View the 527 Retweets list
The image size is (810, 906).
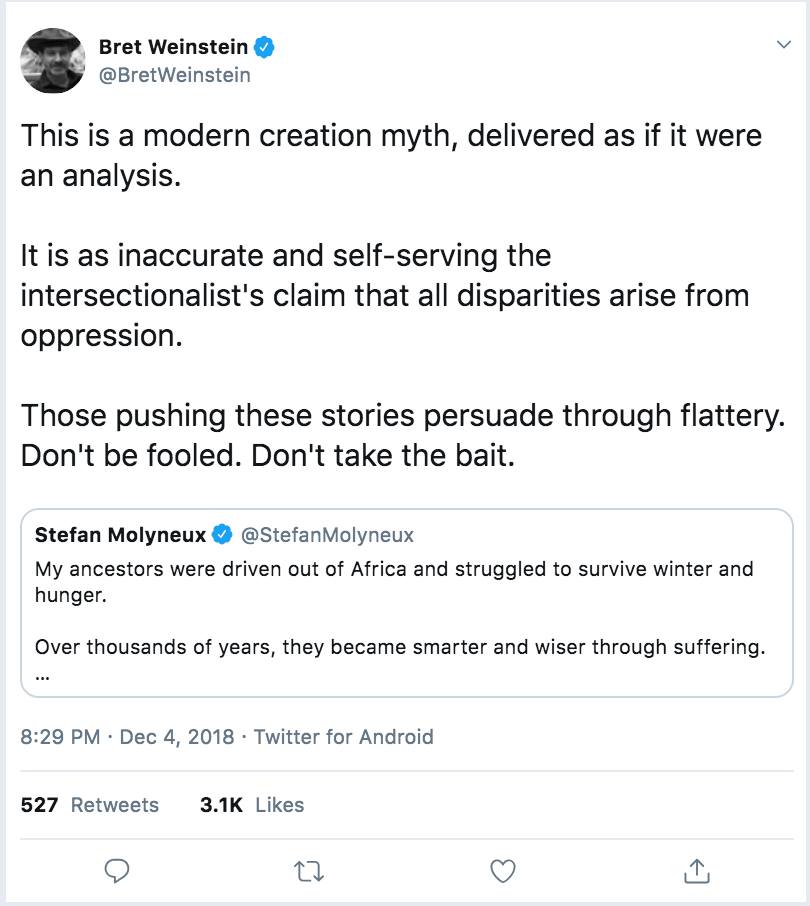pyautogui.click(x=90, y=805)
